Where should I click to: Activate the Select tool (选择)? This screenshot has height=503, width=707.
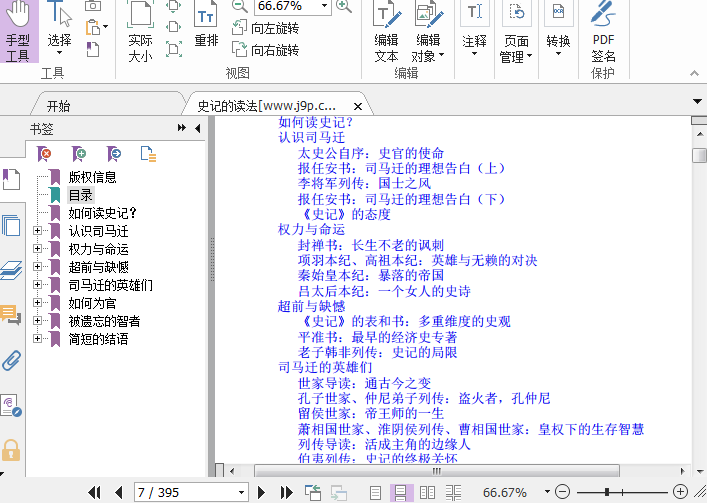click(60, 28)
